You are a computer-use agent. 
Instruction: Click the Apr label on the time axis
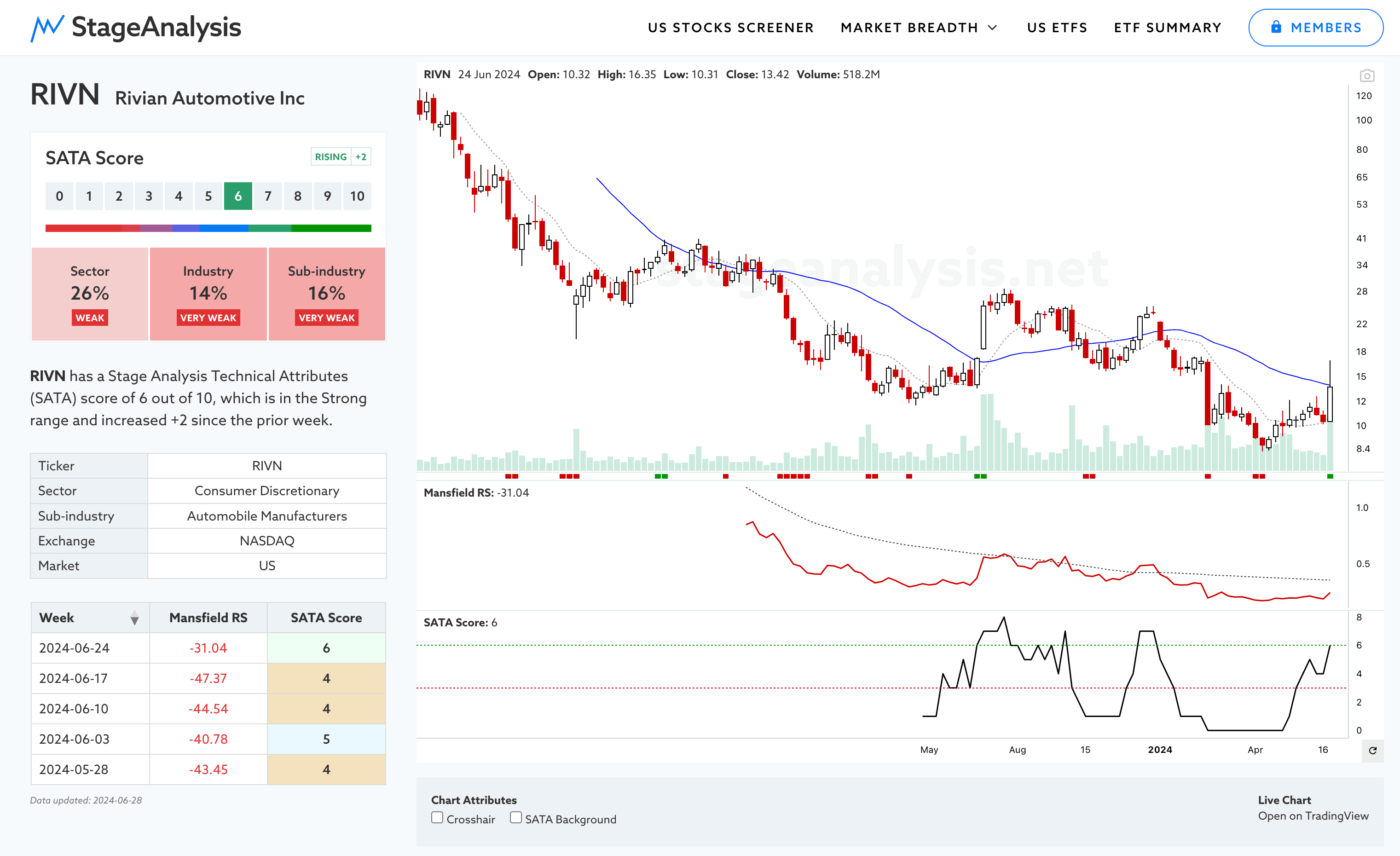1255,750
